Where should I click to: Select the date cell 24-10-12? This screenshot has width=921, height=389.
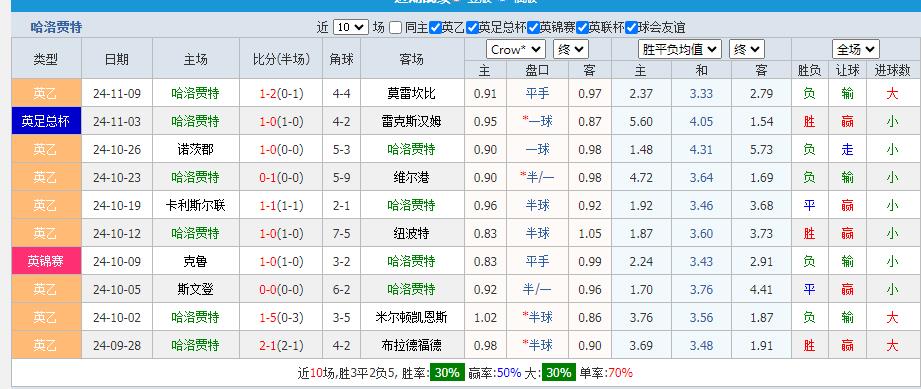[117, 233]
